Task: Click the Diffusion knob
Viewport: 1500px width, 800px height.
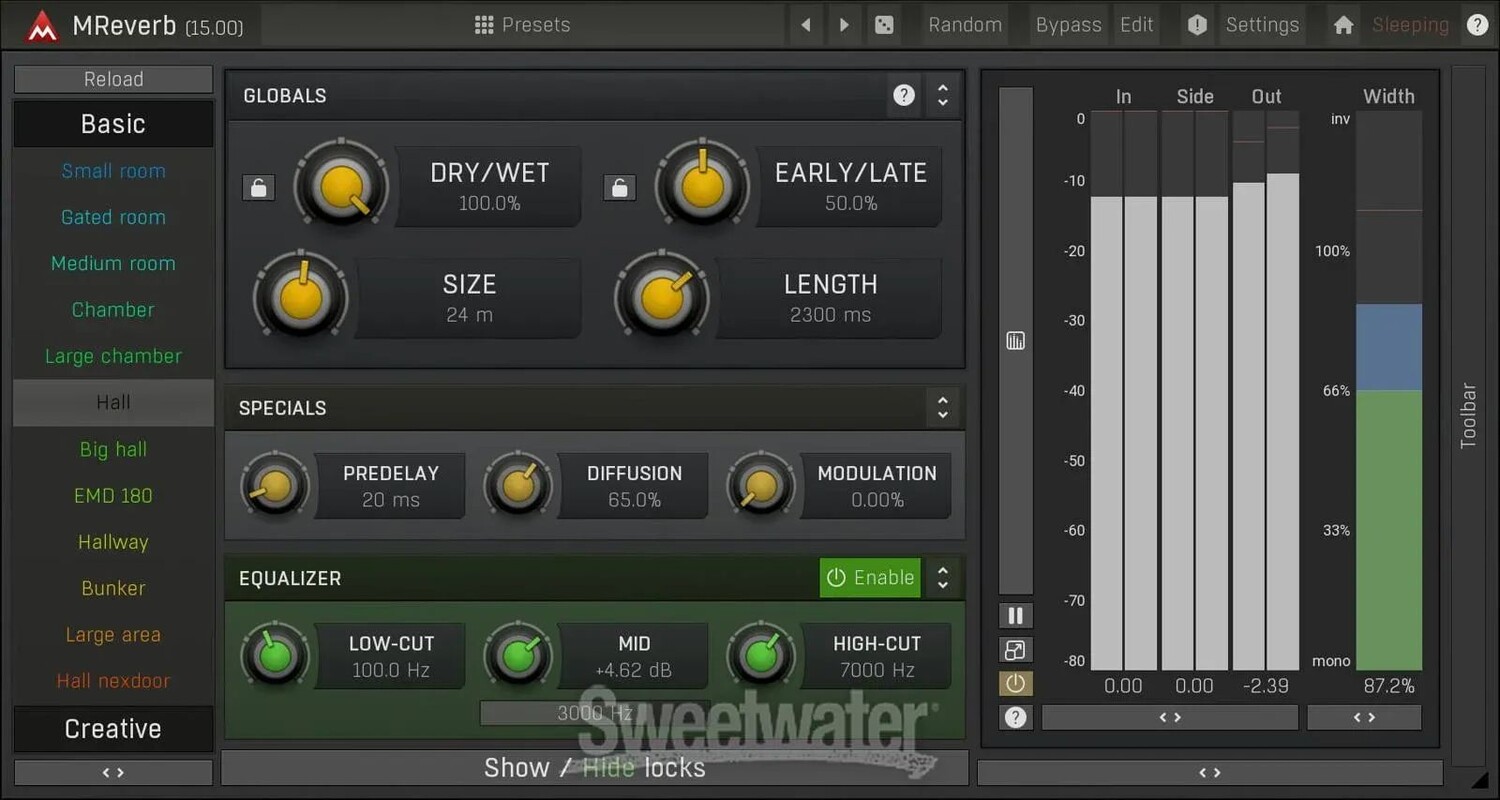Action: (x=518, y=485)
